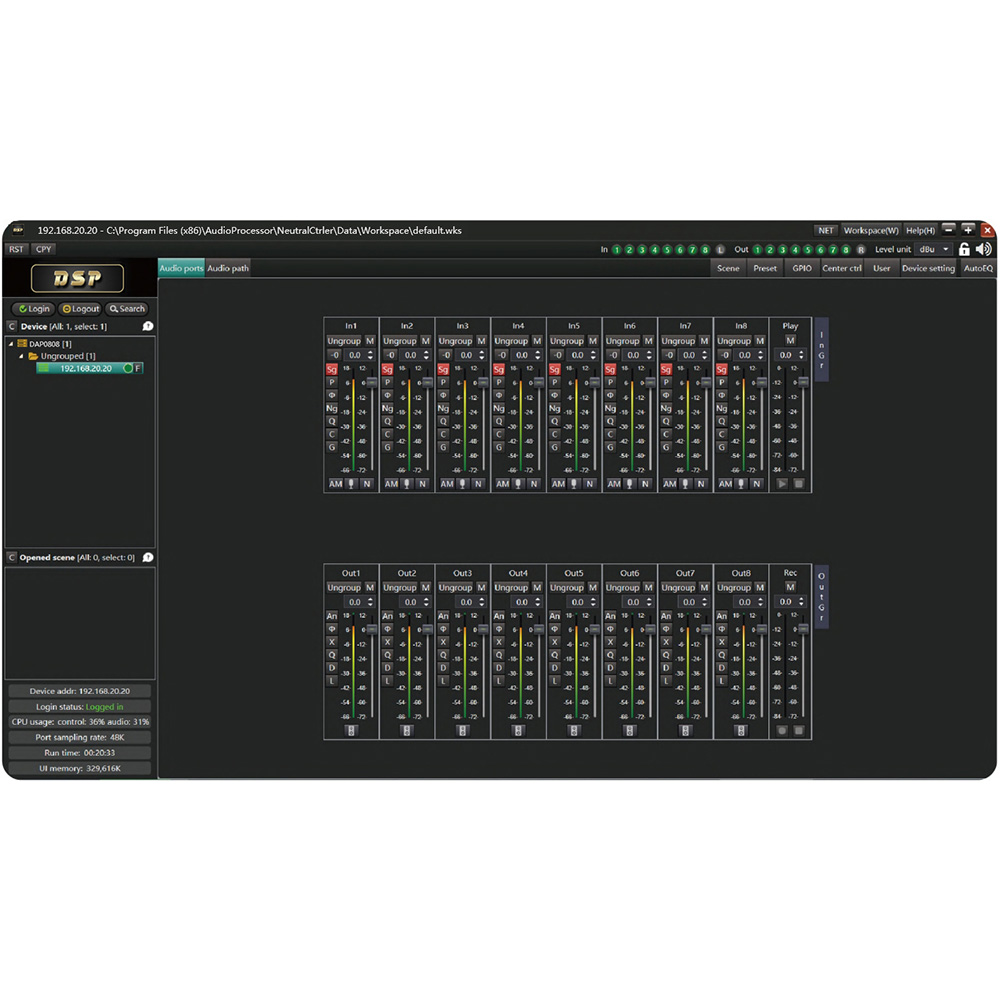This screenshot has width=1000, height=1000.
Task: Click the phase Φ button on Out4
Action: tap(499, 629)
